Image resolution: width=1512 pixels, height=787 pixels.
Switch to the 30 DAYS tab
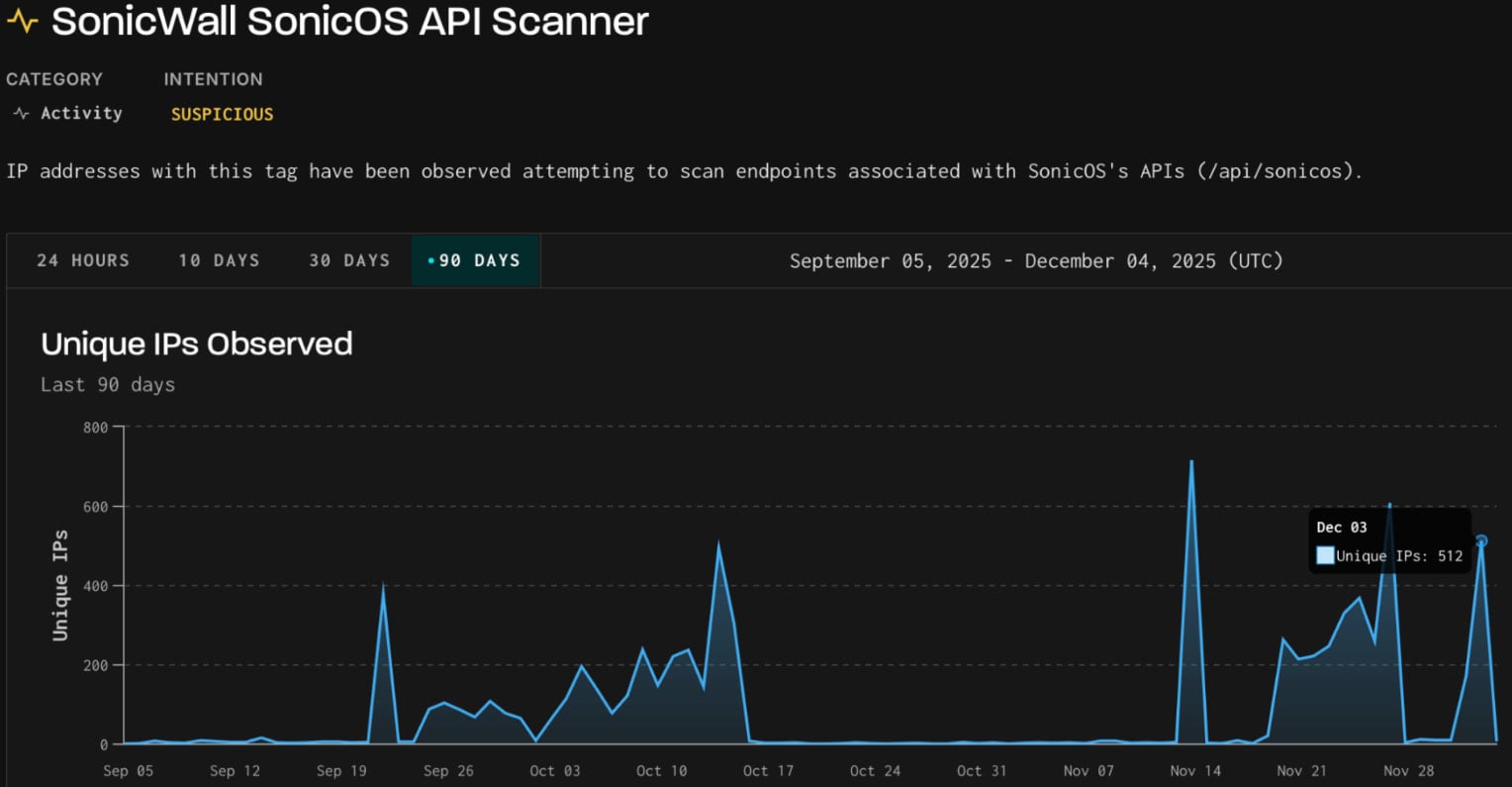pyautogui.click(x=348, y=260)
